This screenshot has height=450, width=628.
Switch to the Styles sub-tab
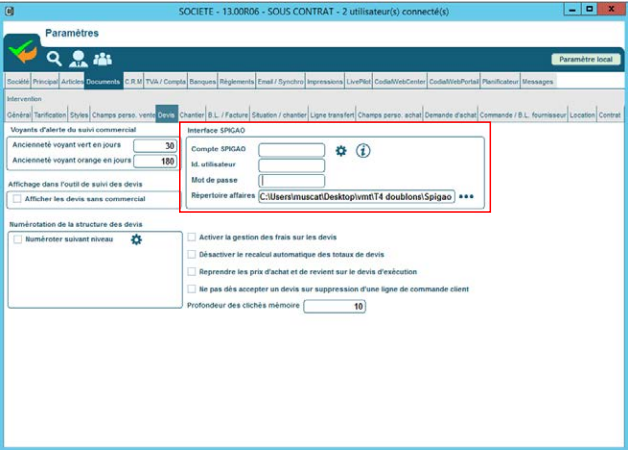click(79, 115)
